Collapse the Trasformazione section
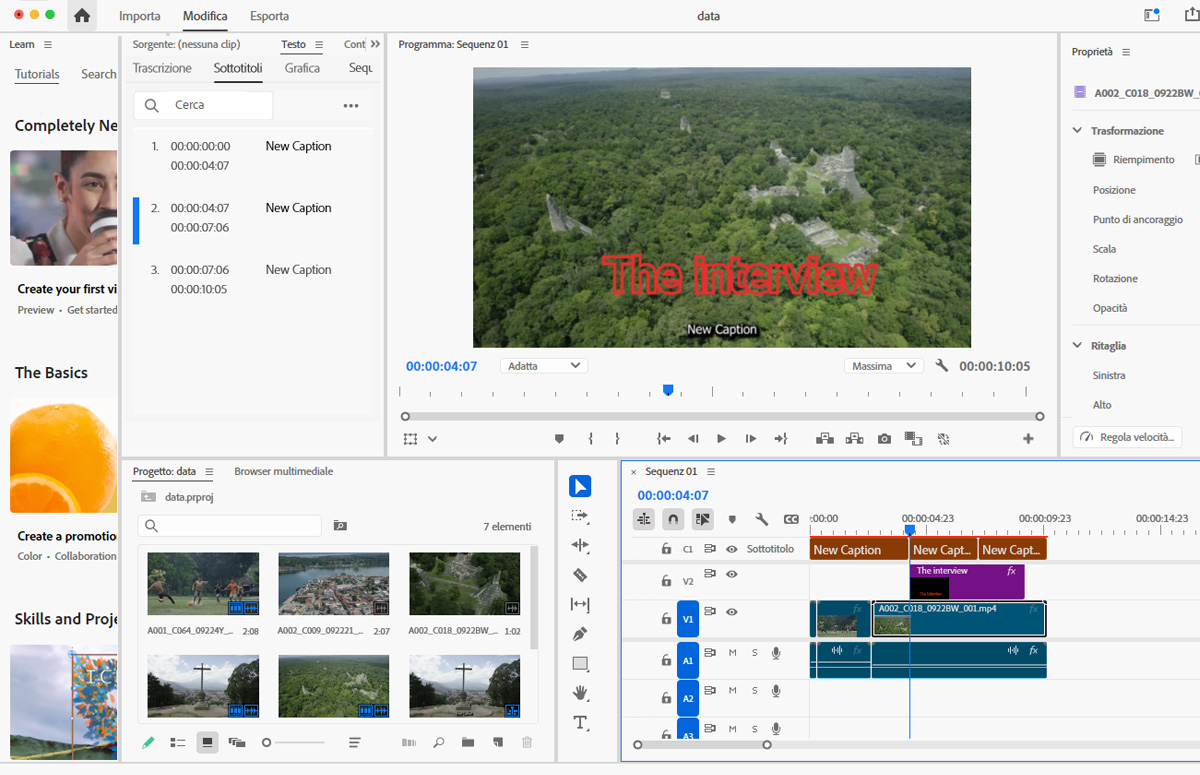The image size is (1200, 775). point(1078,131)
